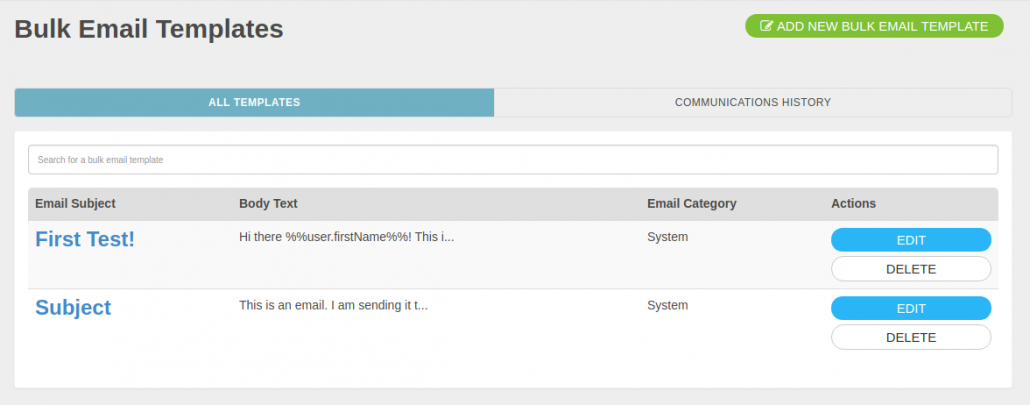Click the pencil-square icon on the green button
The height and width of the screenshot is (405, 1030).
(766, 26)
